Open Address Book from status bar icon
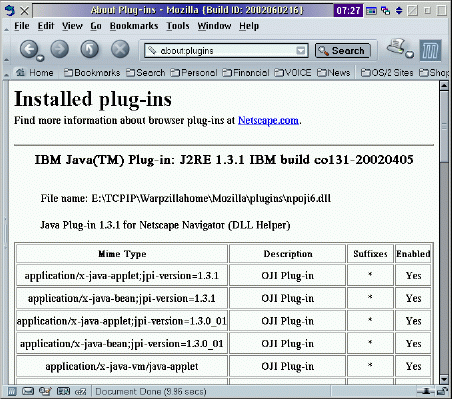The width and height of the screenshot is (452, 399). (x=63, y=391)
